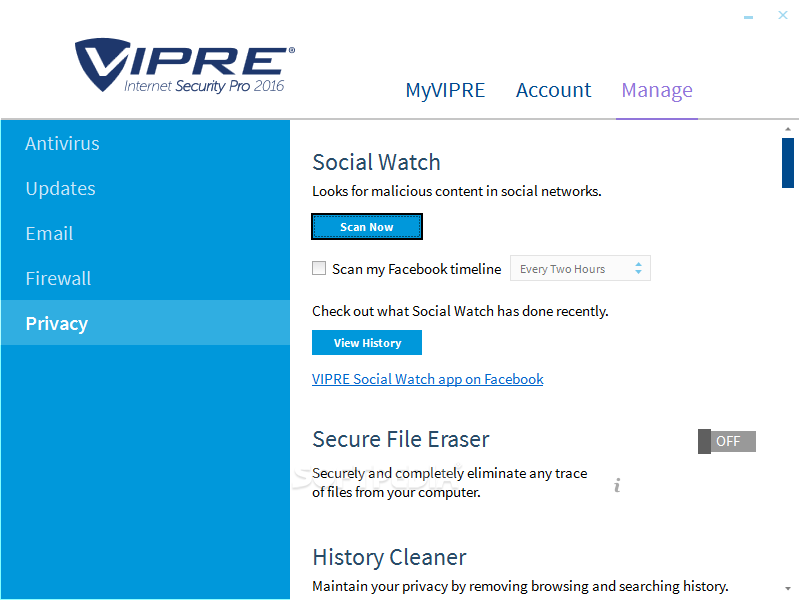This screenshot has width=800, height=600.
Task: Open the Antivirus section in sidebar
Action: (145, 143)
